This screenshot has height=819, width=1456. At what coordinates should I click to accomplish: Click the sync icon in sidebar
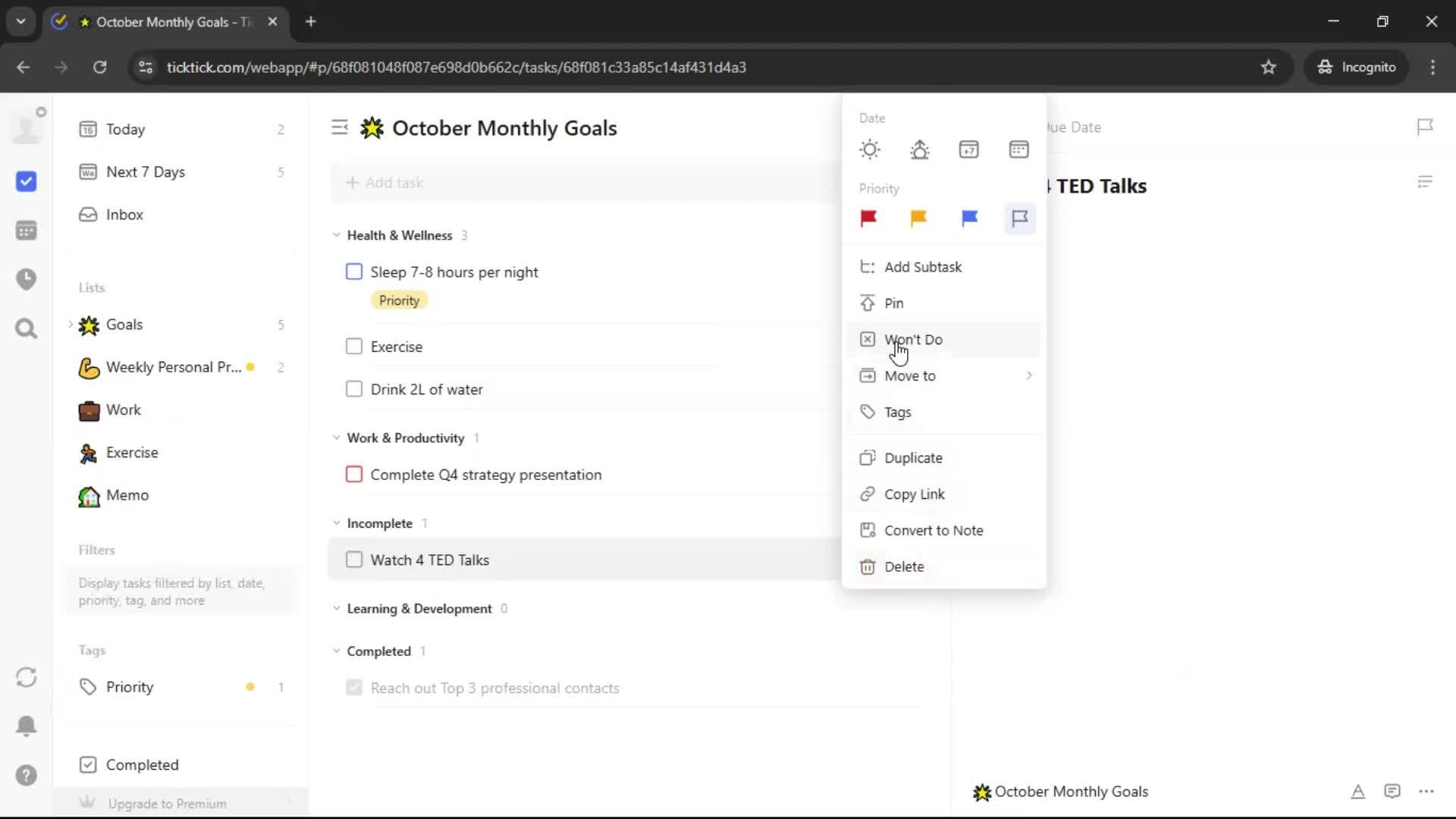tap(26, 677)
